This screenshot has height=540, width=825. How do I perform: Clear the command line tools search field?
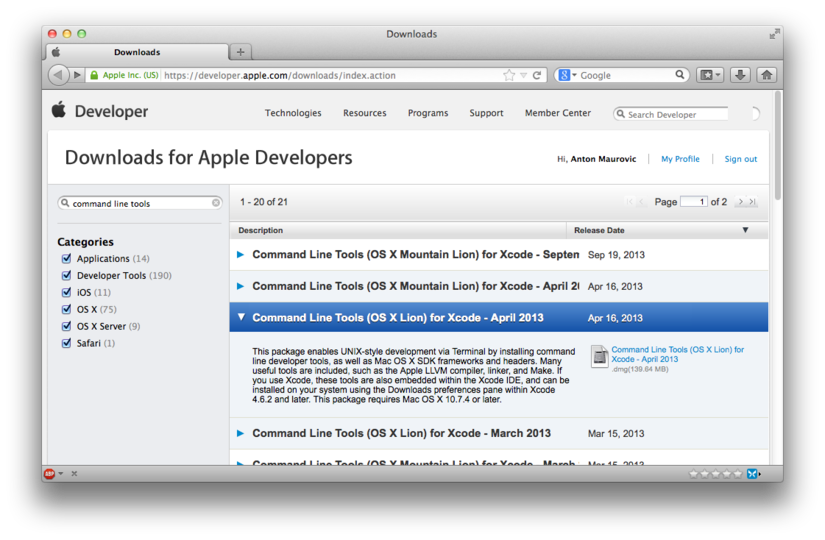(216, 203)
